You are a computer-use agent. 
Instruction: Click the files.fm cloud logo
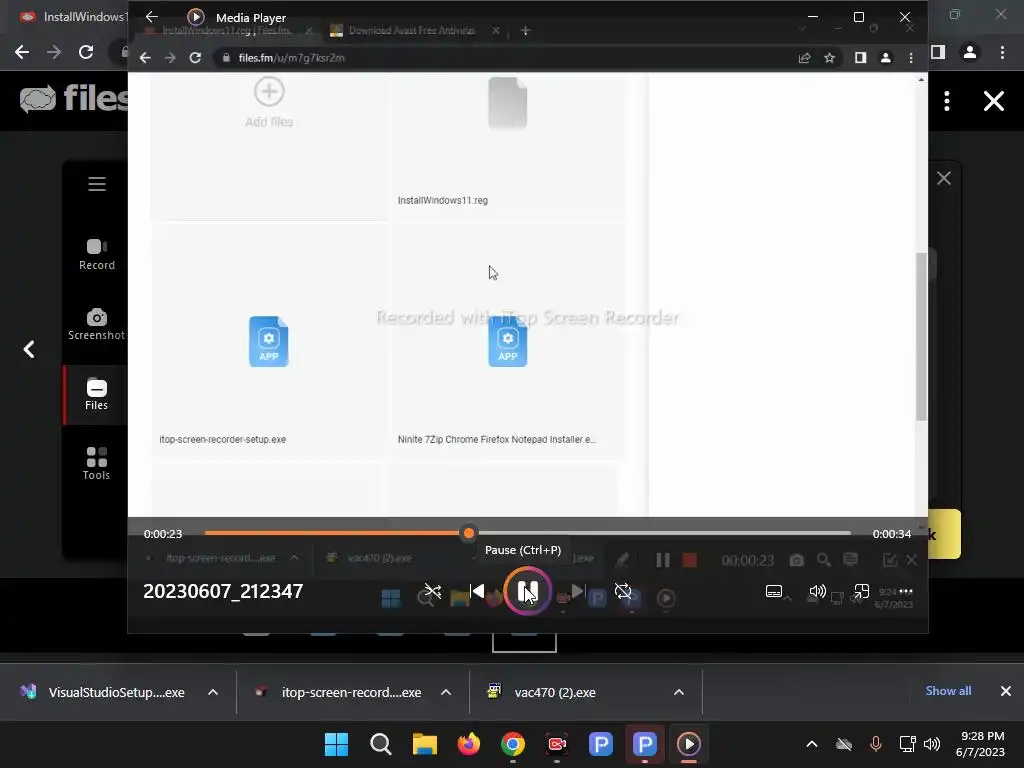click(38, 100)
